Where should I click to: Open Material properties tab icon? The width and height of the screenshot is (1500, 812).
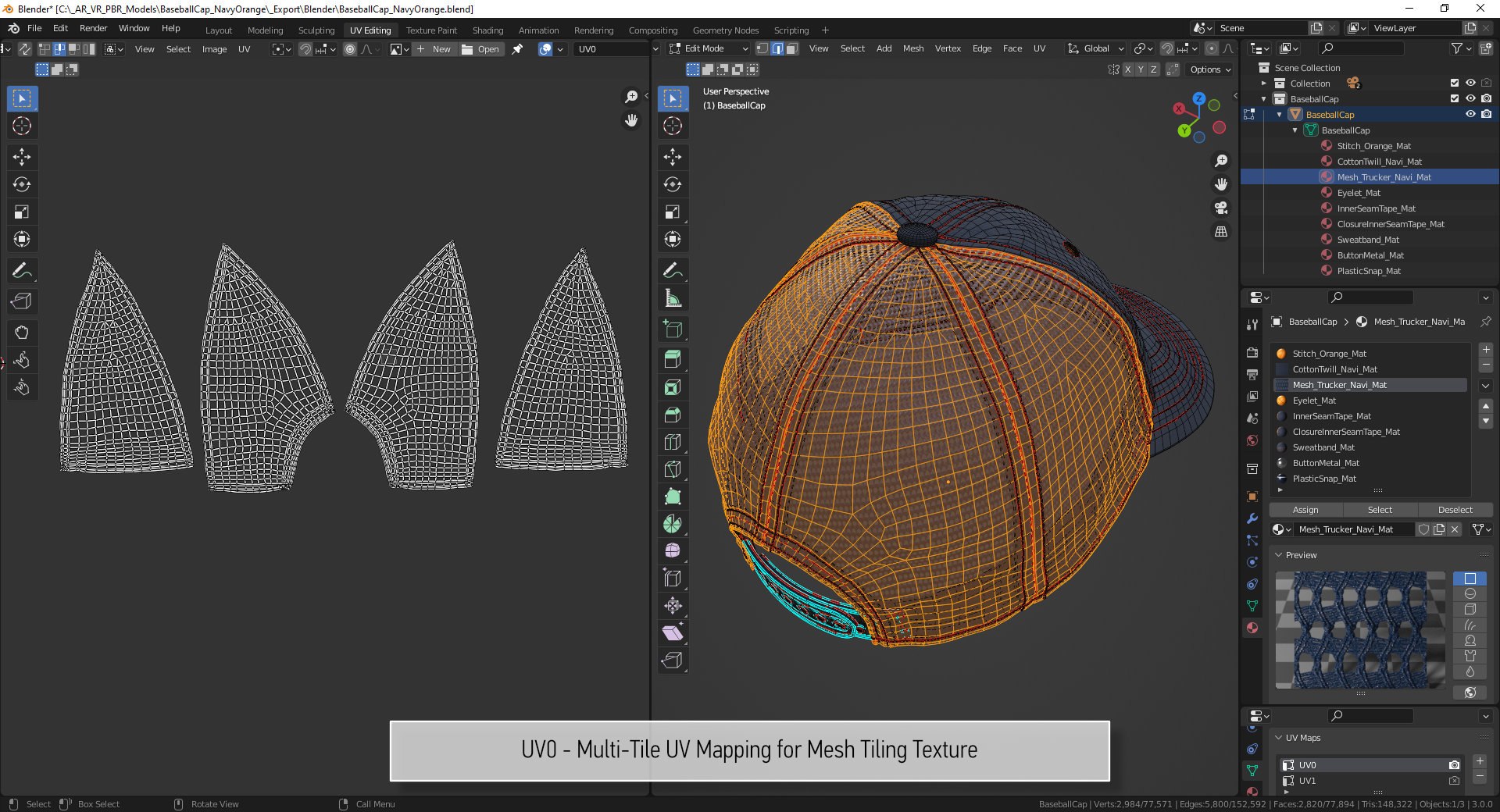tap(1252, 628)
